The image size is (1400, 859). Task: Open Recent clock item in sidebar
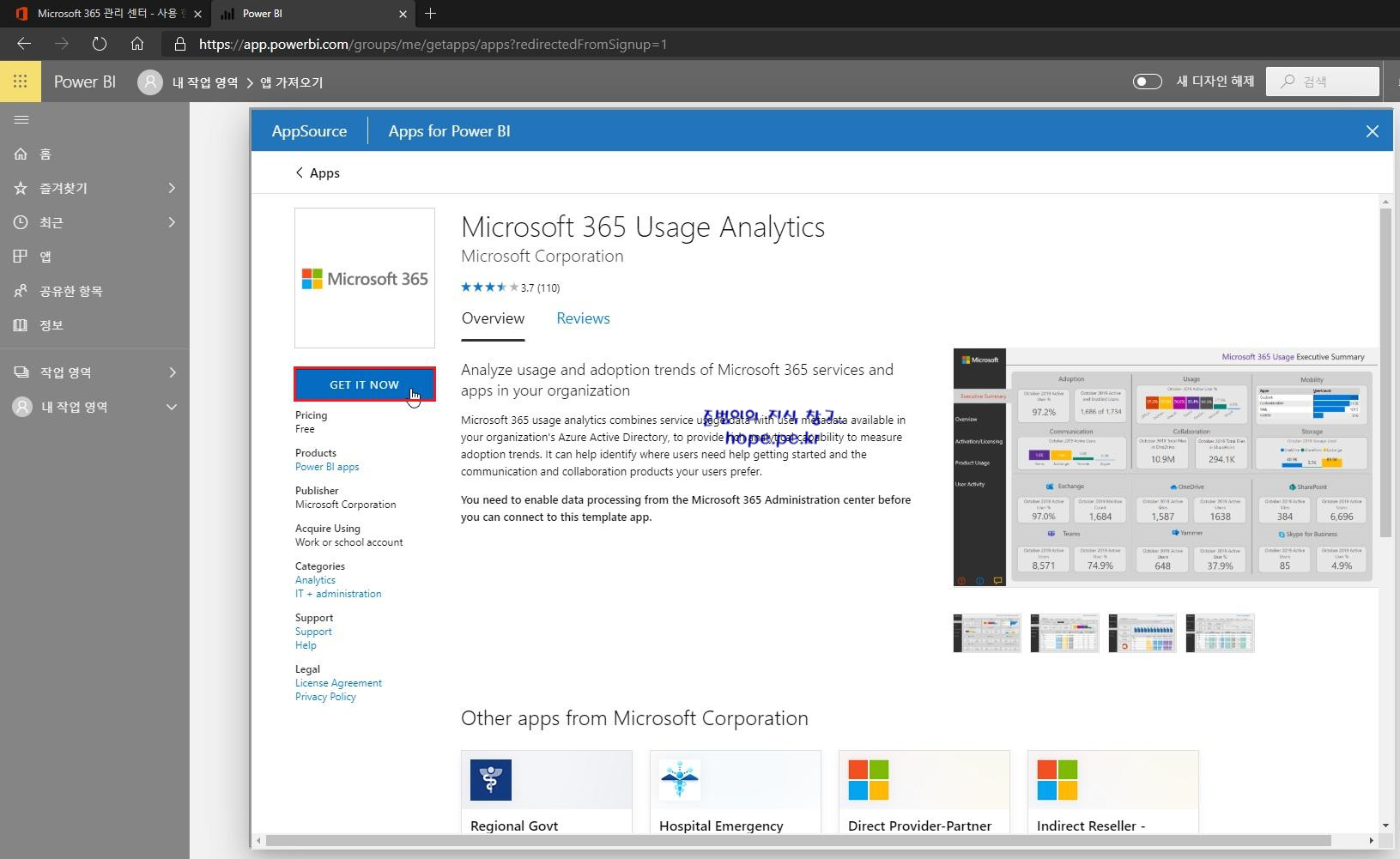21,222
